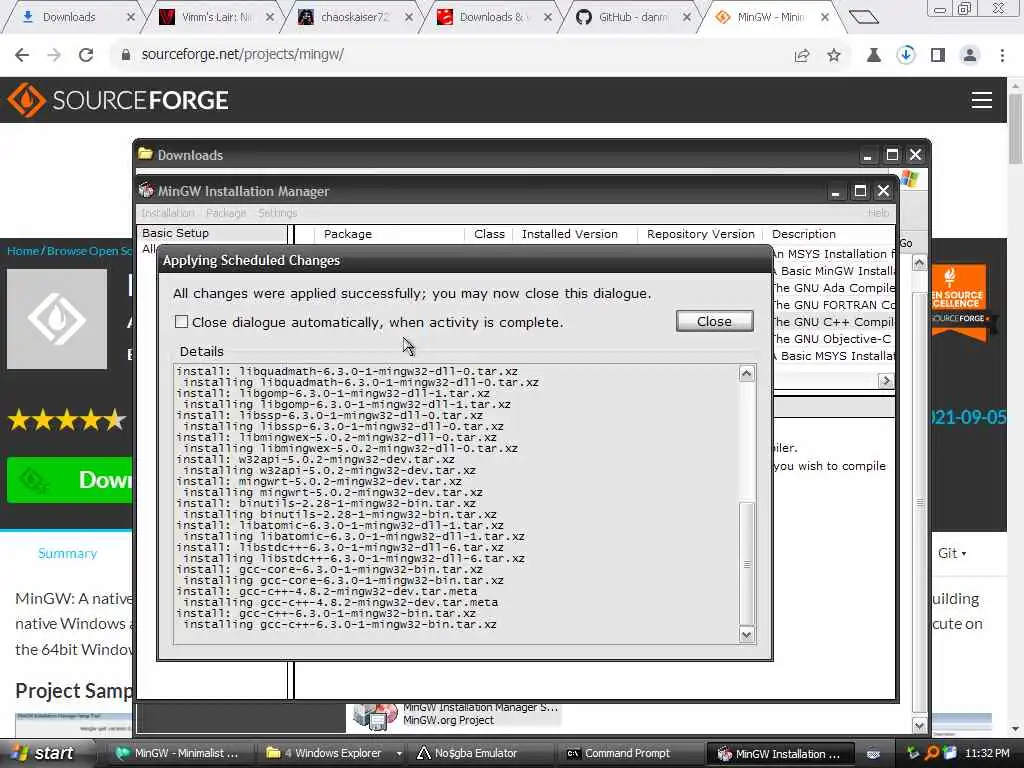This screenshot has height=768, width=1024.
Task: Switch to the chaoskaiser72 tab
Action: (x=355, y=17)
